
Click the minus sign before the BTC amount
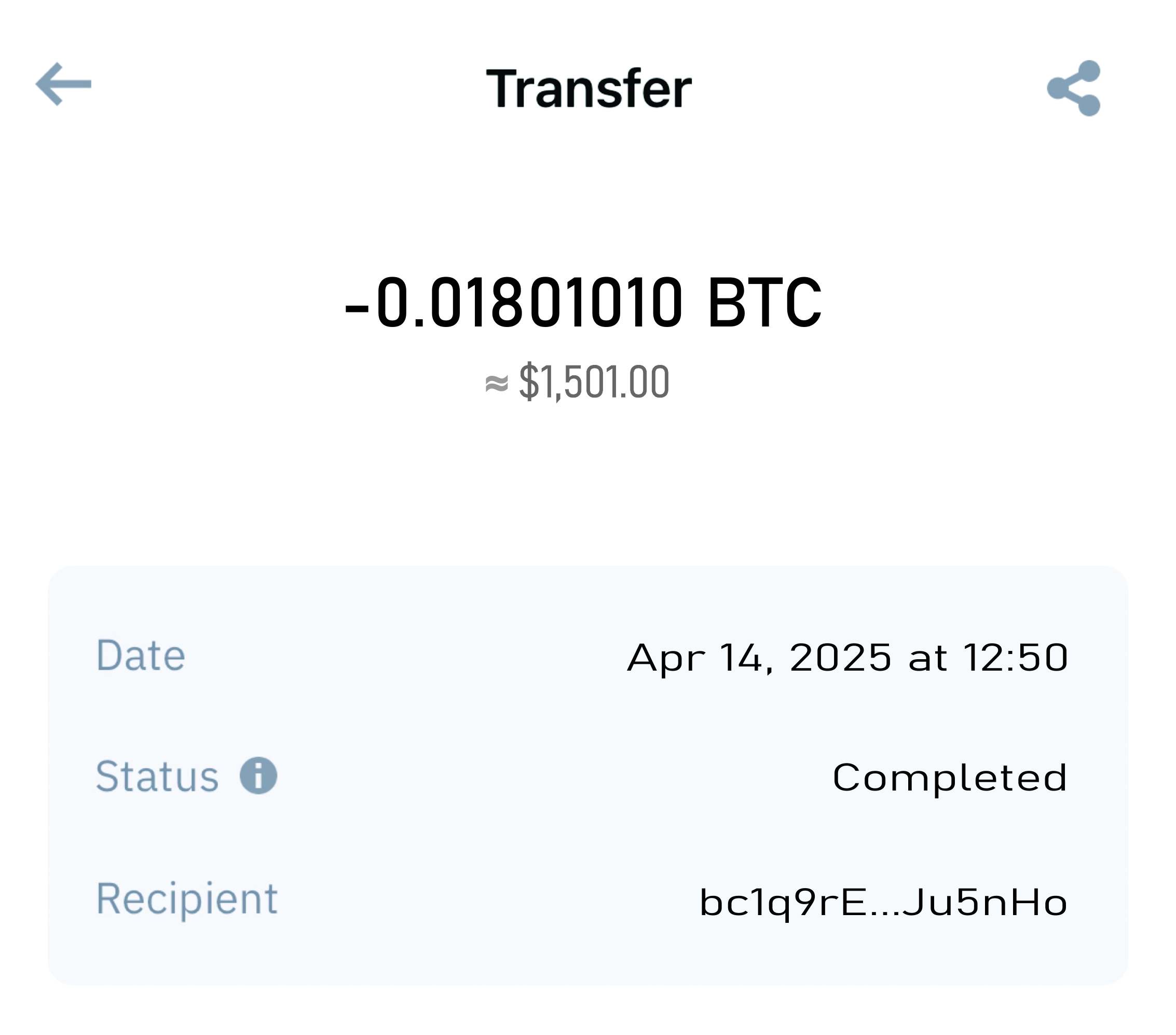[x=356, y=311]
